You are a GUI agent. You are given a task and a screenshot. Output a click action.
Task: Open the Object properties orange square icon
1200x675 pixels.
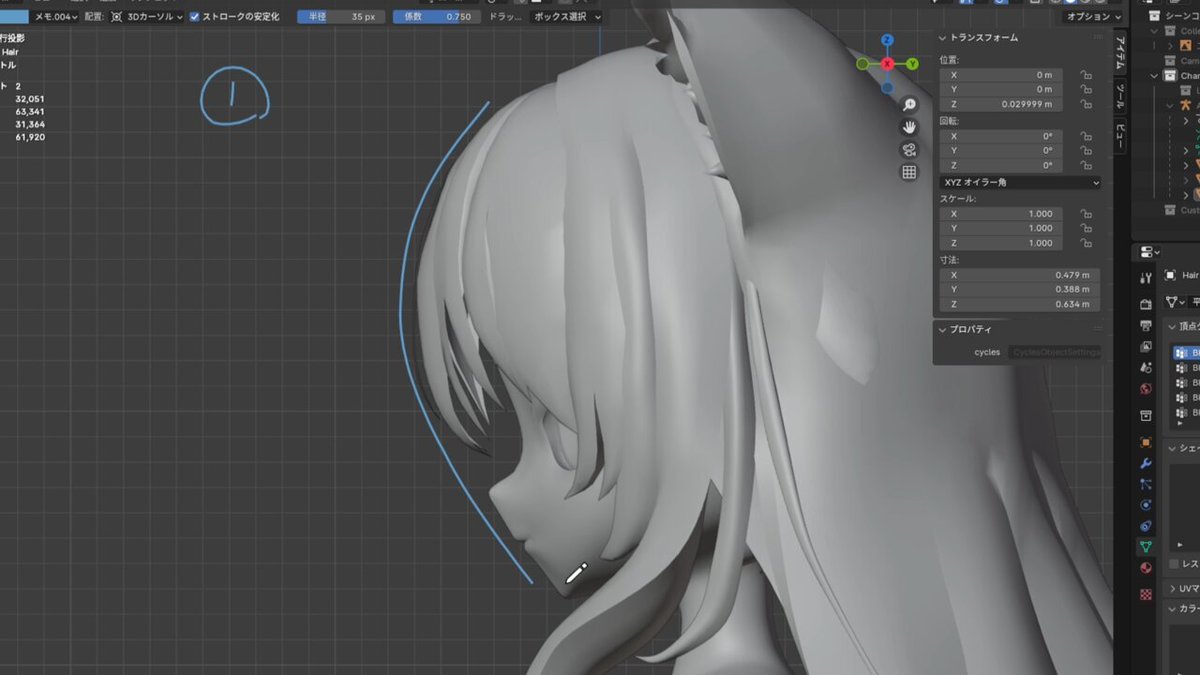[1146, 442]
